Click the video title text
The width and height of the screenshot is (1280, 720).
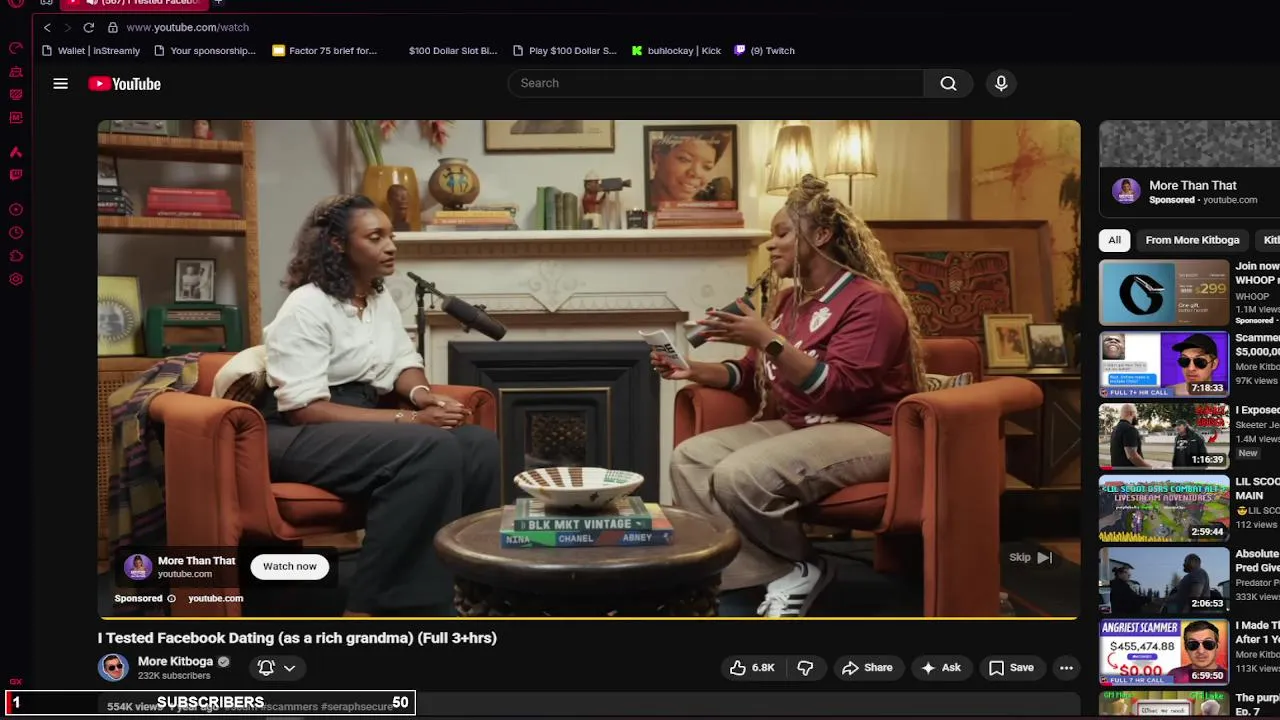(297, 638)
